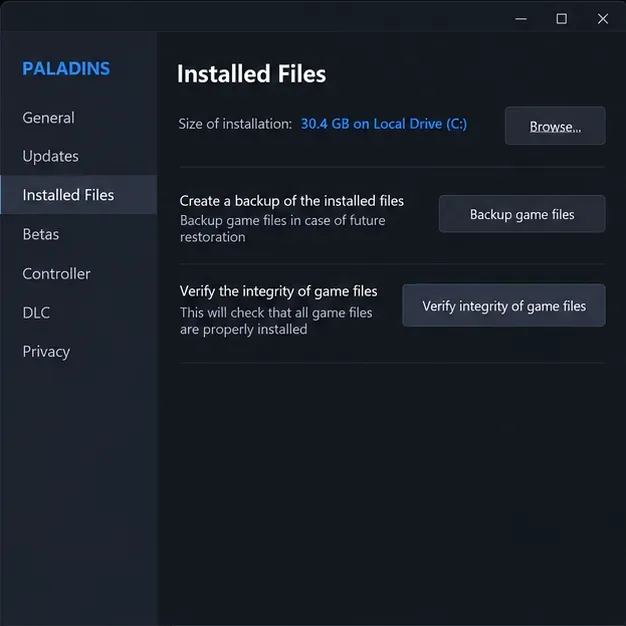
Task: Click the Browse... button
Action: (x=555, y=126)
